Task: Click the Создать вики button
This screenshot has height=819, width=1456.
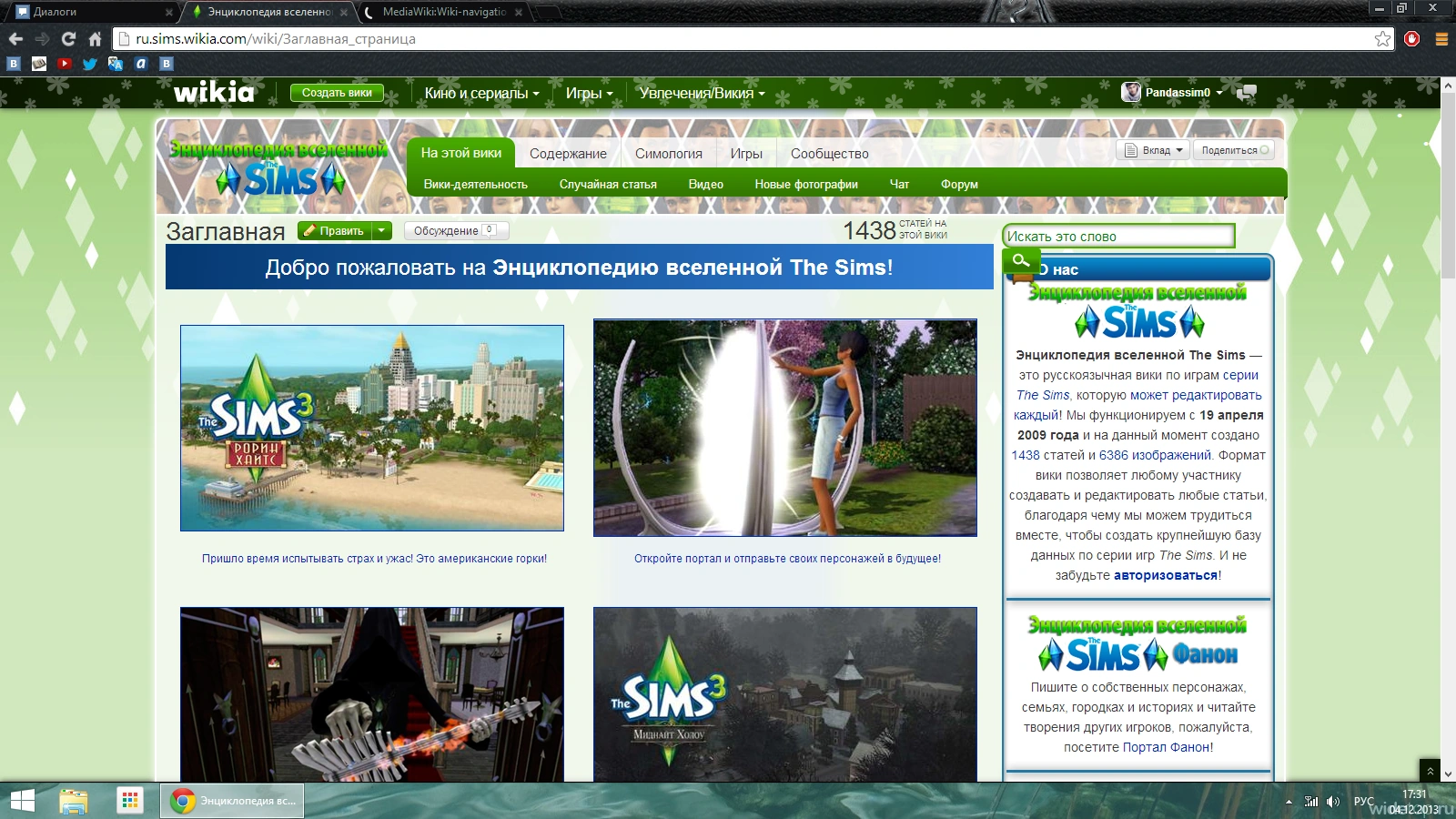Action: tap(337, 92)
